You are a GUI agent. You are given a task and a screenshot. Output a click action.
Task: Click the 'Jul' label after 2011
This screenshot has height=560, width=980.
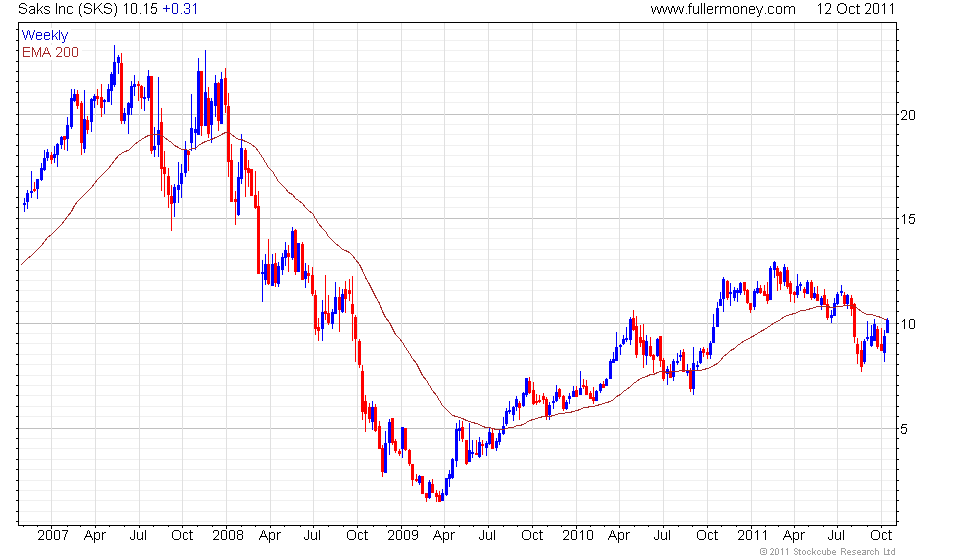pyautogui.click(x=836, y=536)
